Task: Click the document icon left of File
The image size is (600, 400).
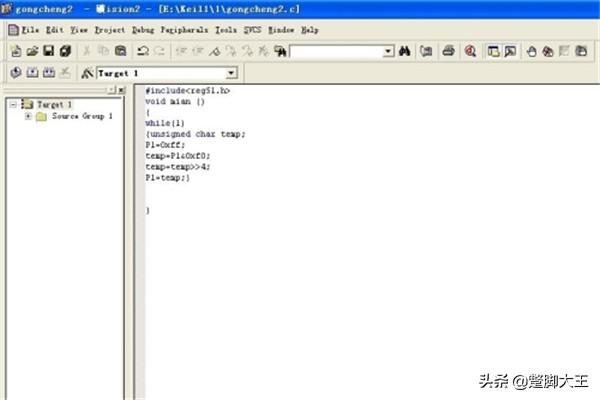Action: tap(13, 30)
